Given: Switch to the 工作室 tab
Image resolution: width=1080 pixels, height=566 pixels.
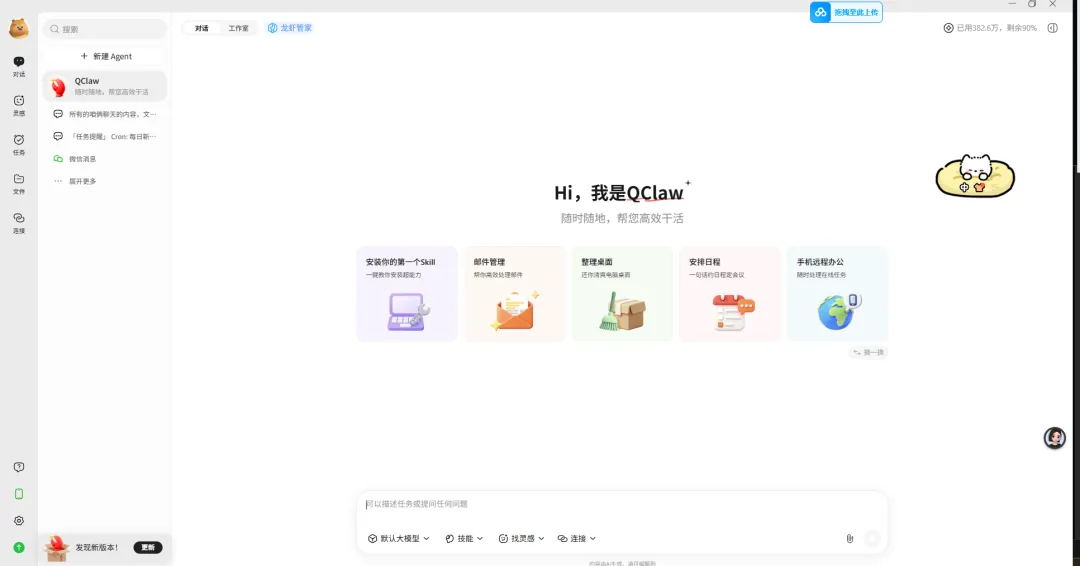Looking at the screenshot, I should [x=238, y=28].
